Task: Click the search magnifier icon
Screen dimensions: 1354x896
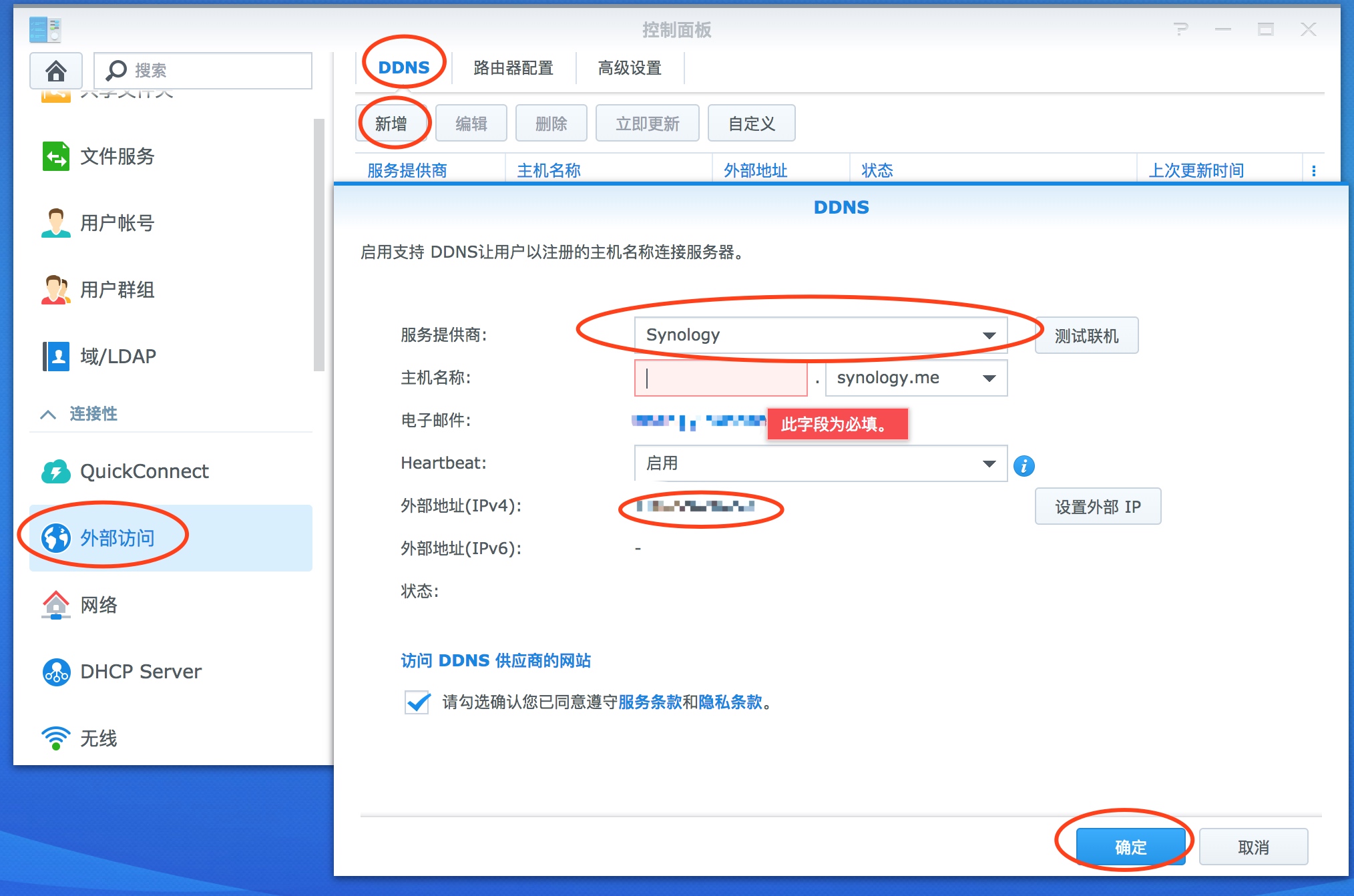Action: (x=116, y=70)
